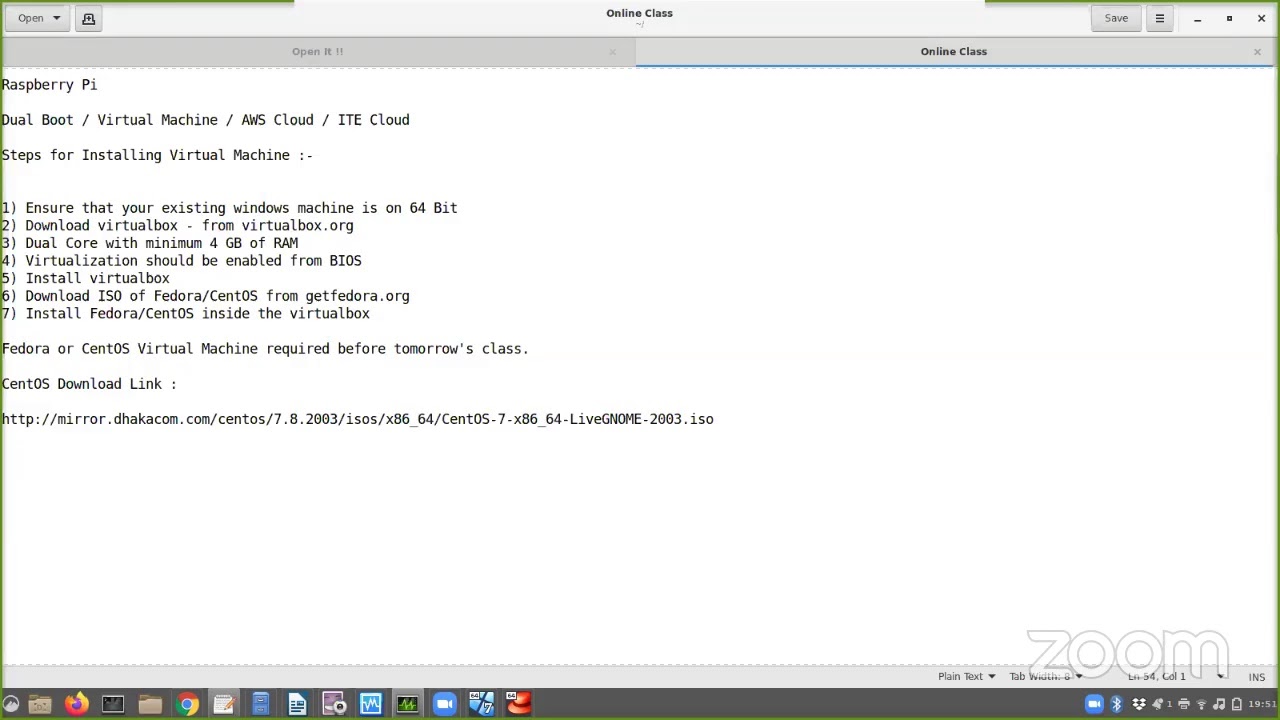Click the battery tray icon
Screen dimensions: 1280x720
[1237, 704]
